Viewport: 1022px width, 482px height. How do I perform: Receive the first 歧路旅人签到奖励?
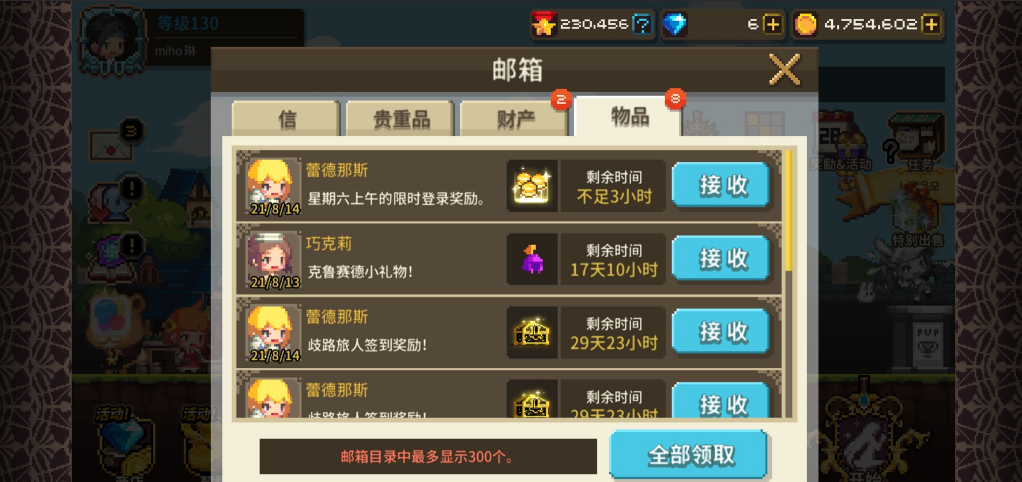[721, 332]
